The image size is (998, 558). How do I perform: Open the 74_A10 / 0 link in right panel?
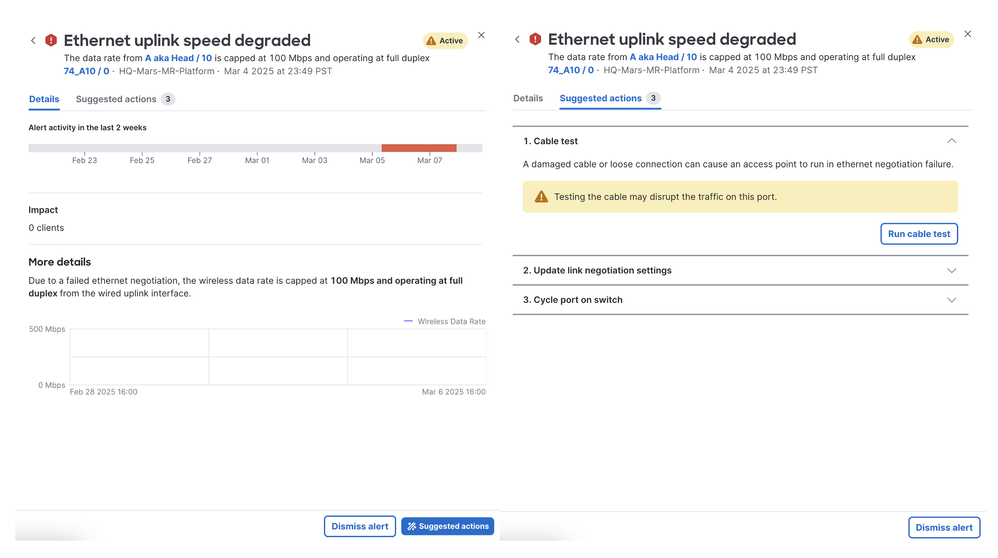pos(571,71)
